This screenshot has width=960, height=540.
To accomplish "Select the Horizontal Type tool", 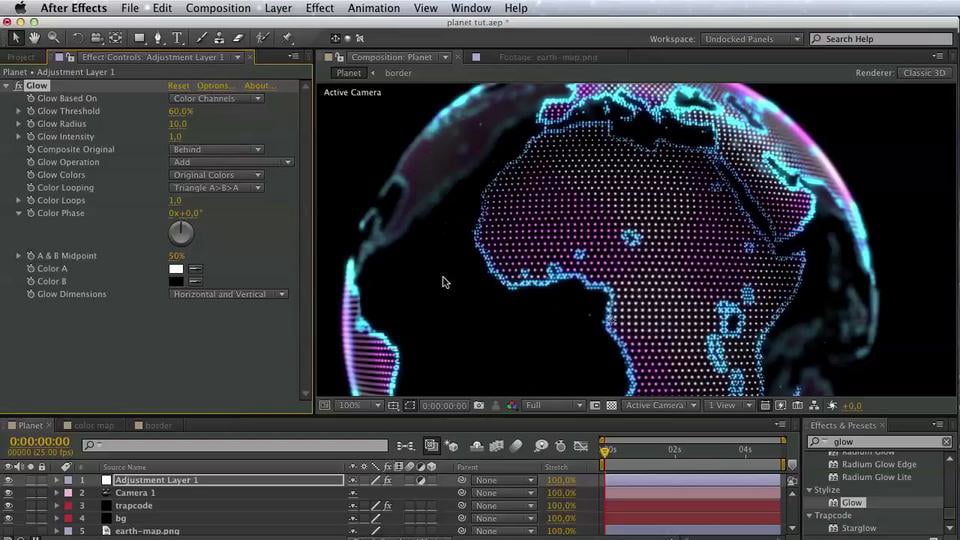I will pos(178,38).
